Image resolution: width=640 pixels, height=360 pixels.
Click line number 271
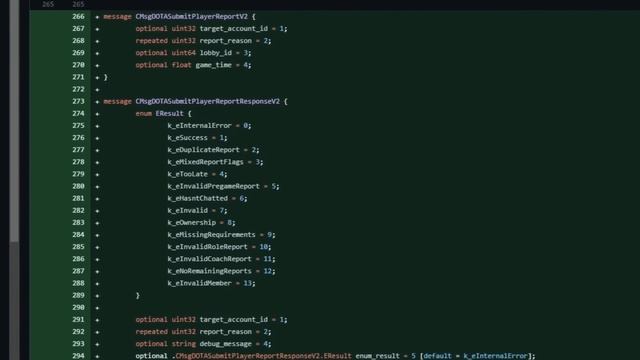coord(78,77)
